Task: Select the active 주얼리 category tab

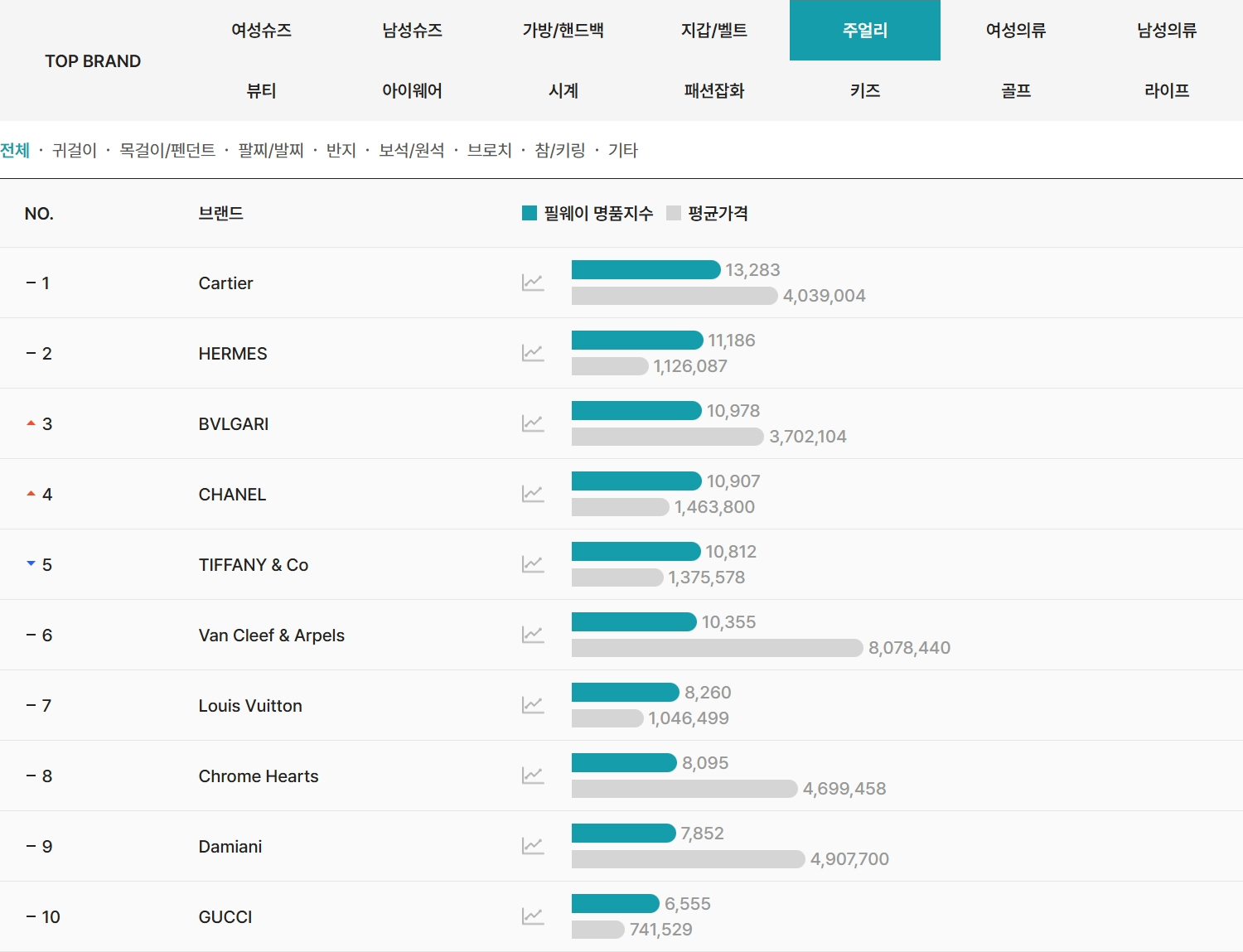Action: click(865, 31)
